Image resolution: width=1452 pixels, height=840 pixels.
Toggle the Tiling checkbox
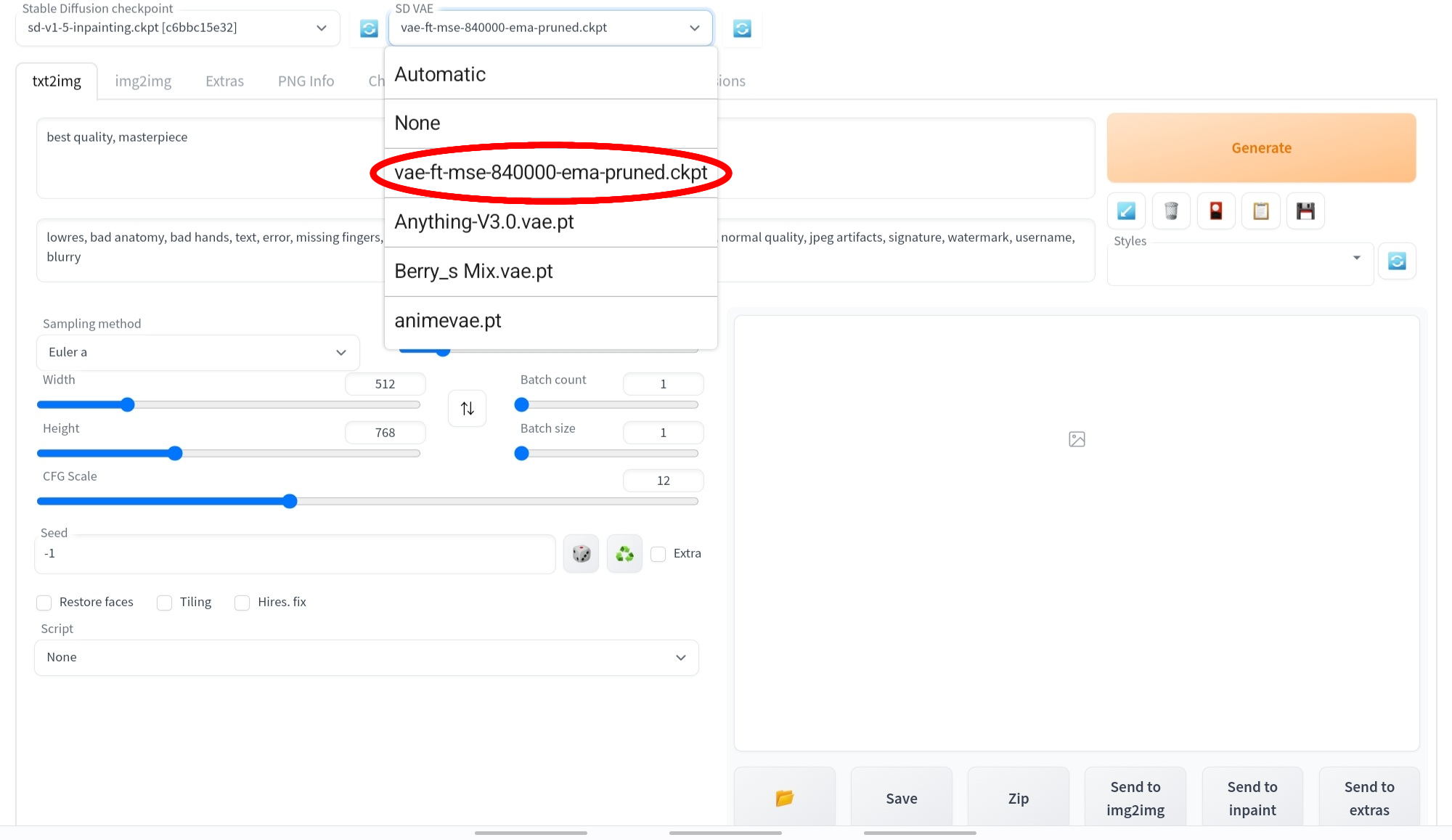pyautogui.click(x=165, y=603)
